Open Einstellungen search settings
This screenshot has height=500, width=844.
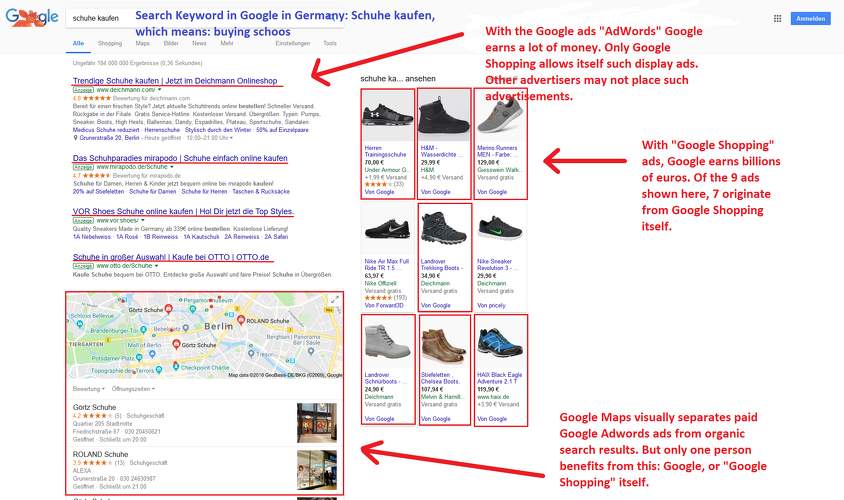(x=292, y=43)
